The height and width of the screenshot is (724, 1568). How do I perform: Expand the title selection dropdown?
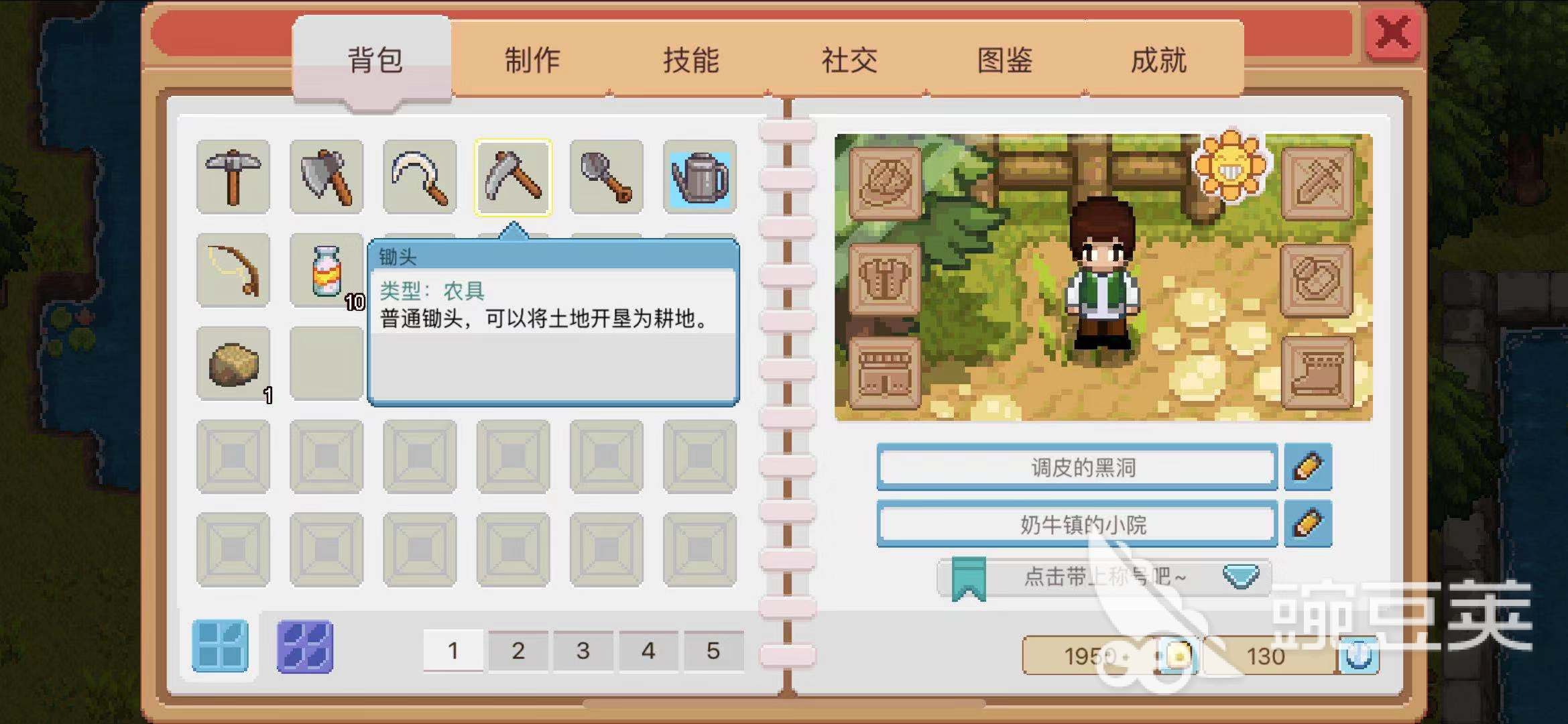[1241, 577]
